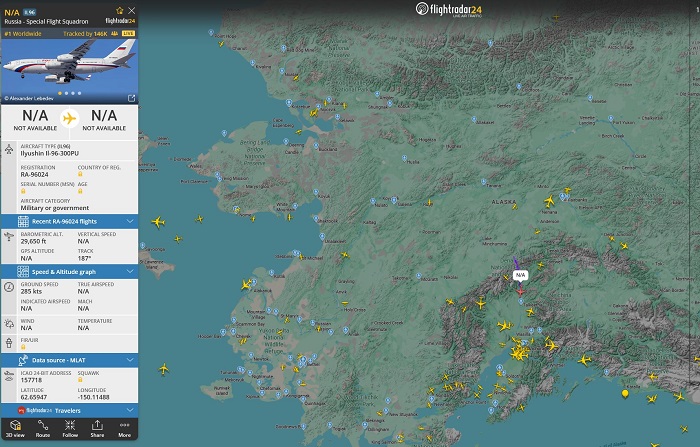This screenshot has height=447, width=700.
Task: Show the flight Route
Action: click(42, 430)
